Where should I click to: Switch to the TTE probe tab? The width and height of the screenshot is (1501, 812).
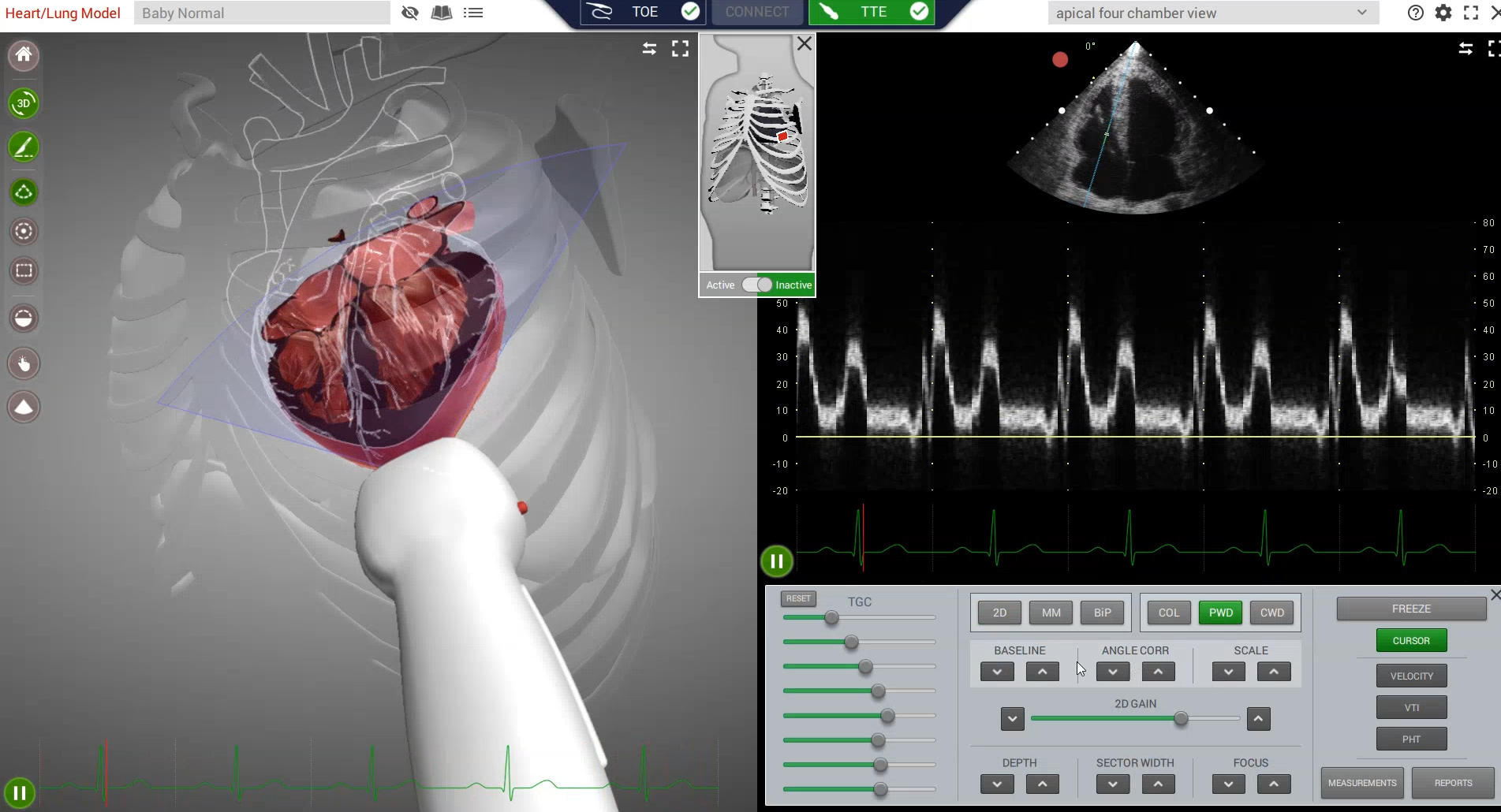(872, 12)
